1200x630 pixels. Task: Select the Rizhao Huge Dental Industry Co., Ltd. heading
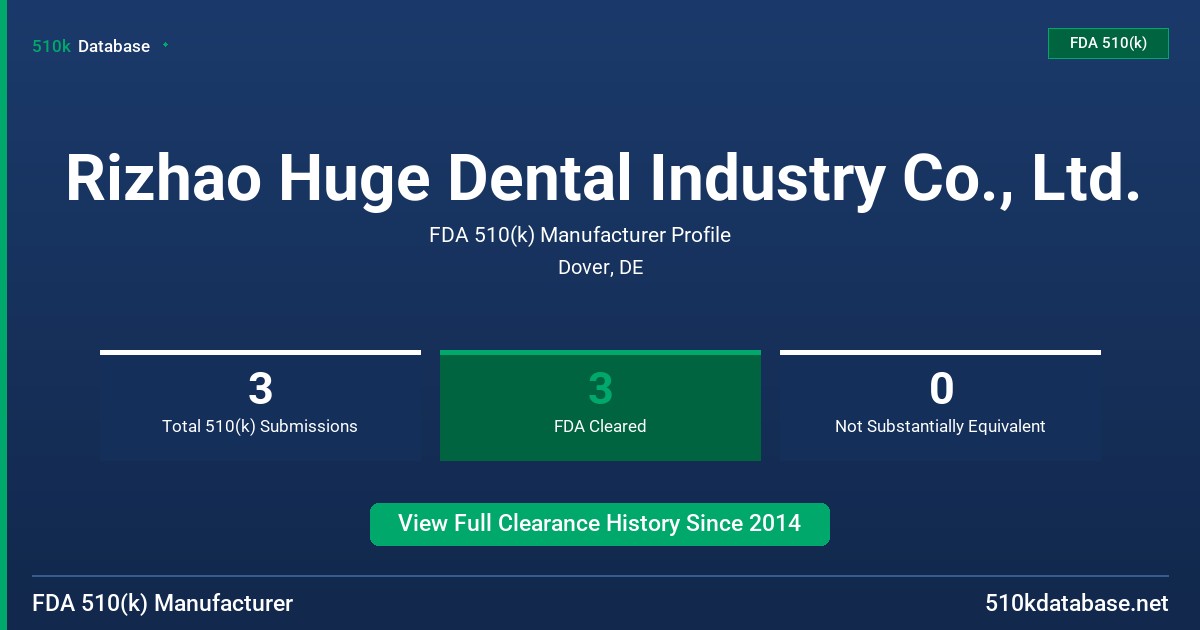(x=603, y=178)
